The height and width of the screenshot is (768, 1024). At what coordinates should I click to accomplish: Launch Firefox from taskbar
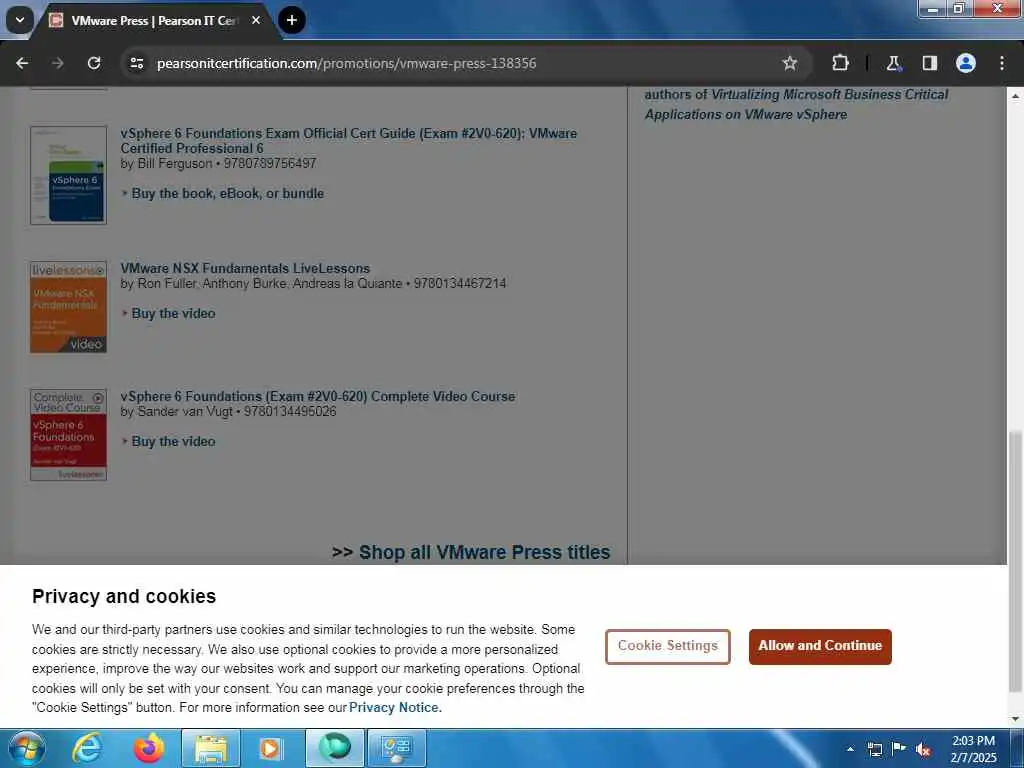pos(149,748)
